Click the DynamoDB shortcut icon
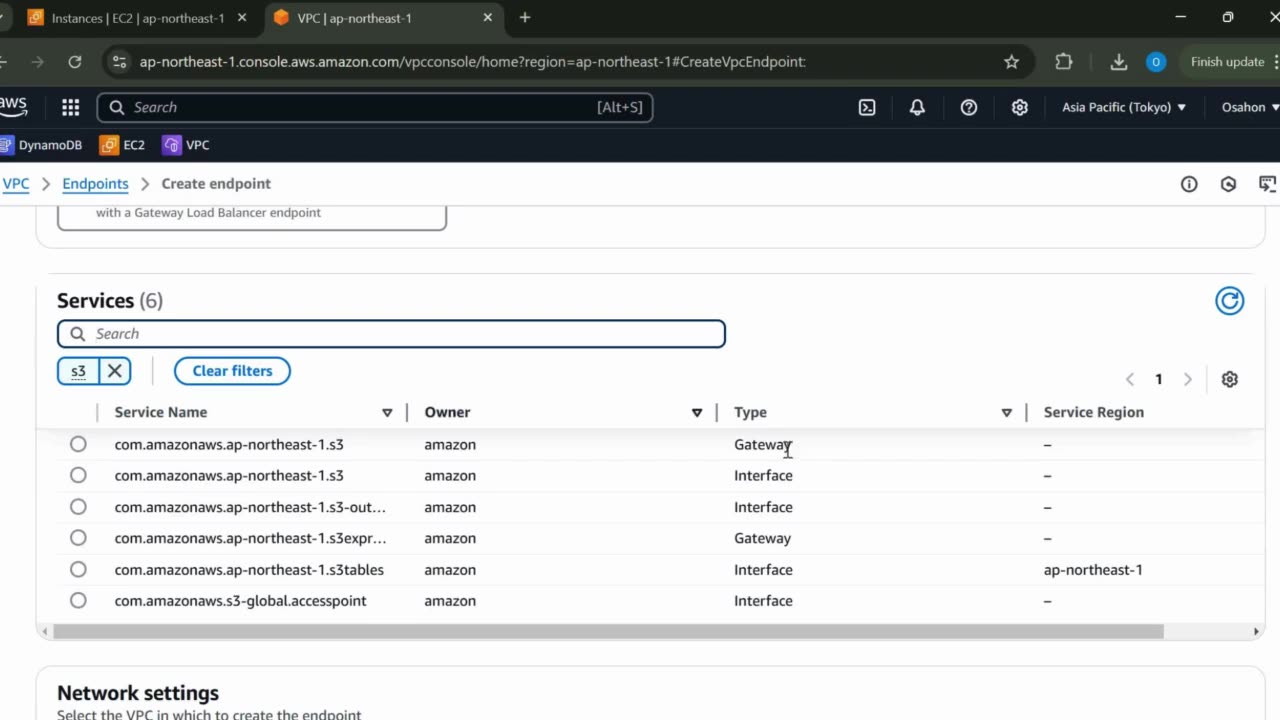The image size is (1280, 720). click(x=7, y=145)
